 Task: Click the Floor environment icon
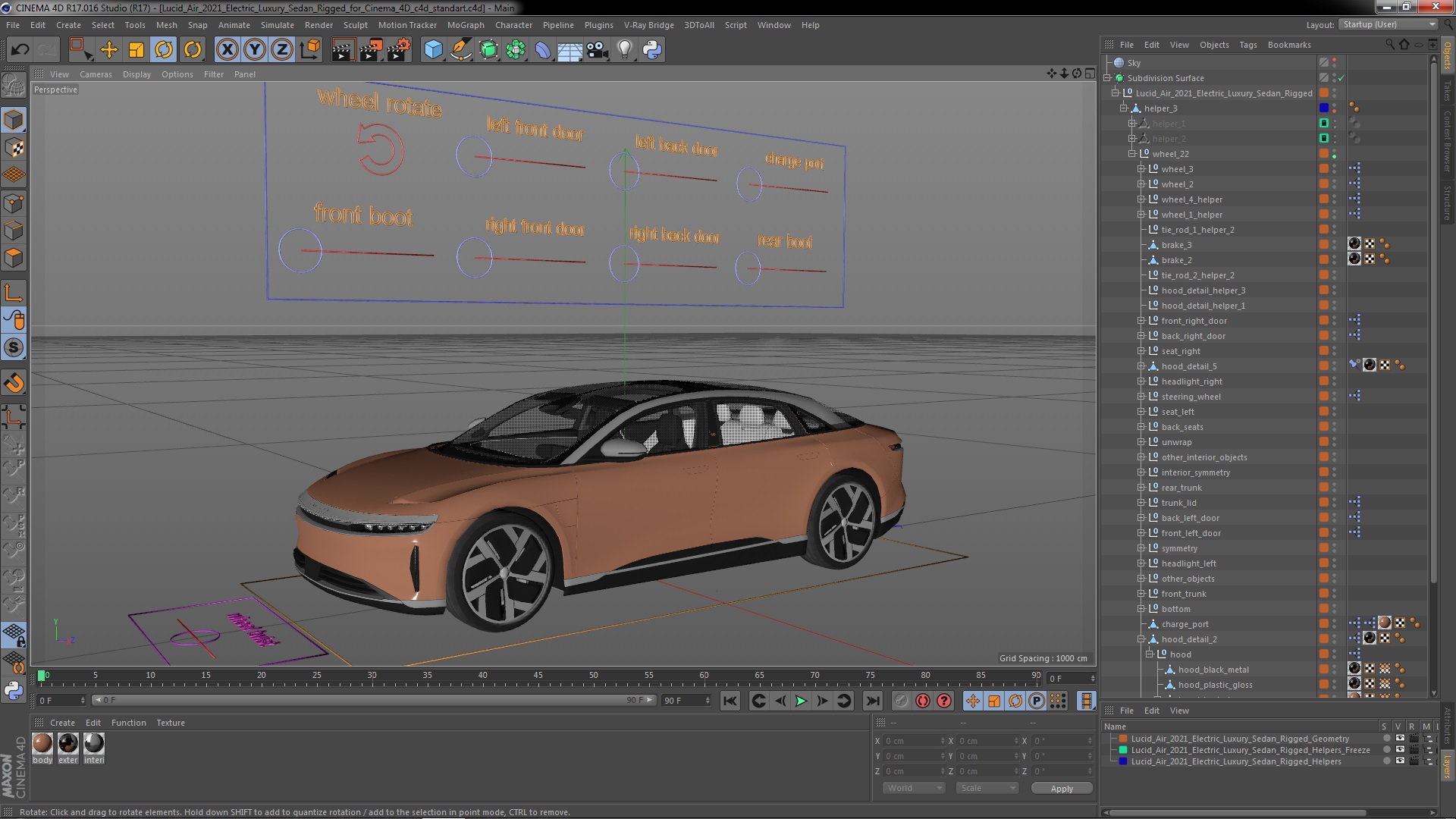pyautogui.click(x=570, y=50)
